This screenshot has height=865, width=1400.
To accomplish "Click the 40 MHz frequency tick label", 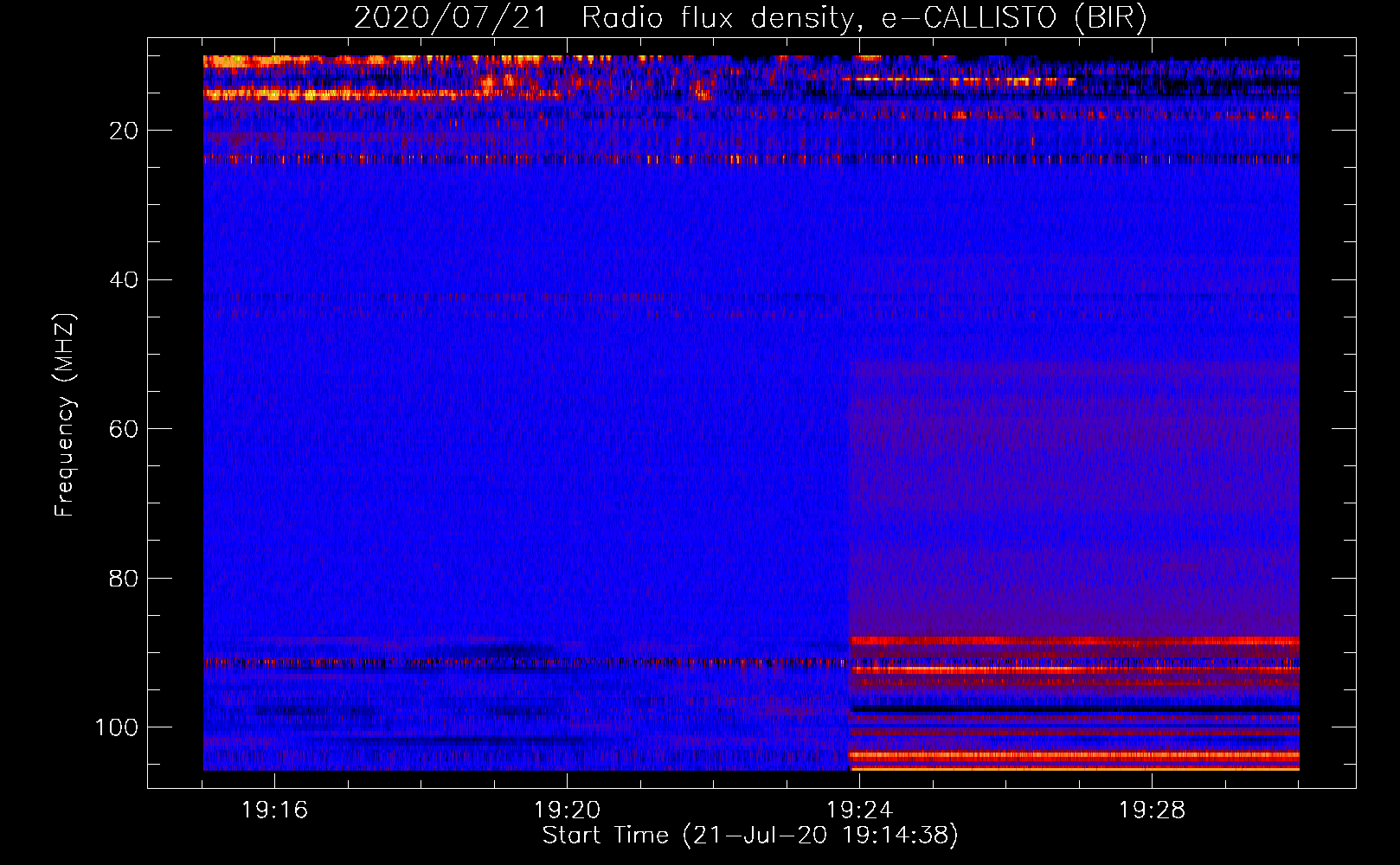I will [124, 280].
